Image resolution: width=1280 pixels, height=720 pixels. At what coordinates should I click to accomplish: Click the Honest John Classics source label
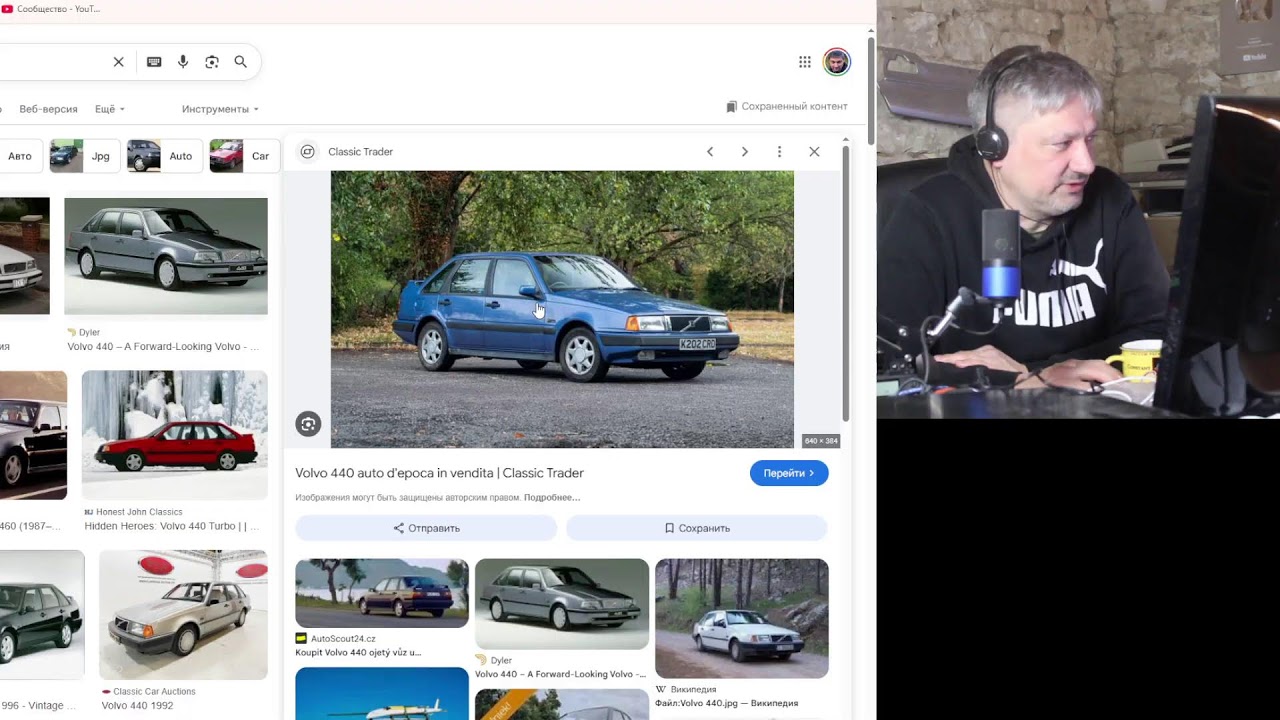click(x=139, y=512)
